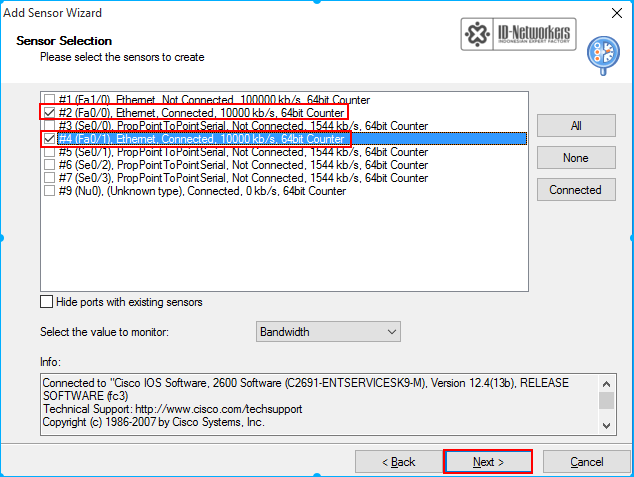This screenshot has height=477, width=634.
Task: Click the Info box scroll up arrow
Action: click(607, 384)
